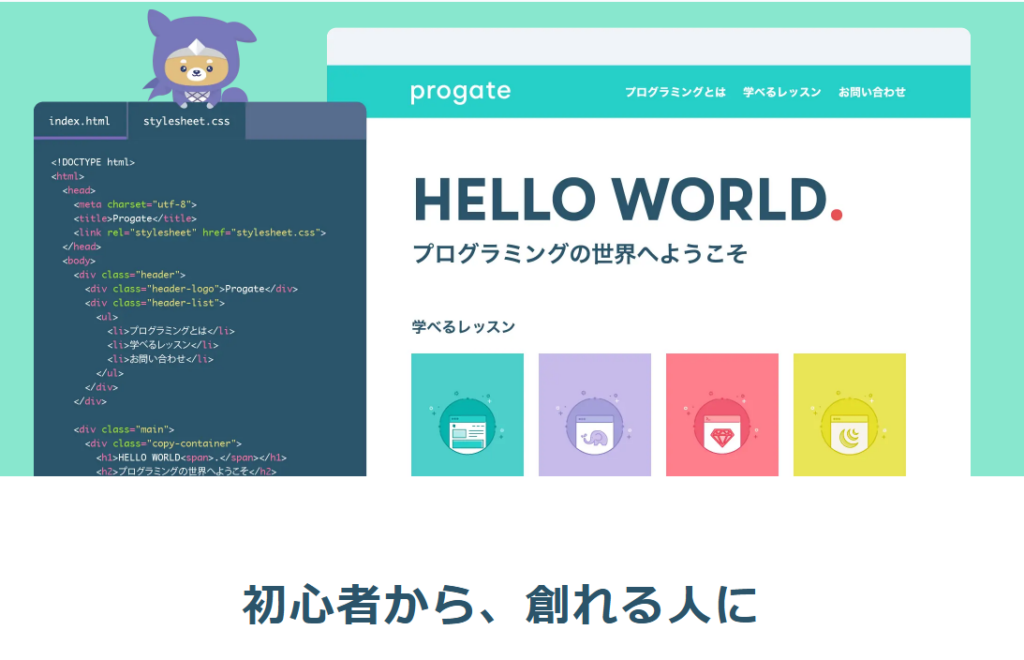1024x660 pixels.
Task: Click the div class="main" code line
Action: click(124, 429)
